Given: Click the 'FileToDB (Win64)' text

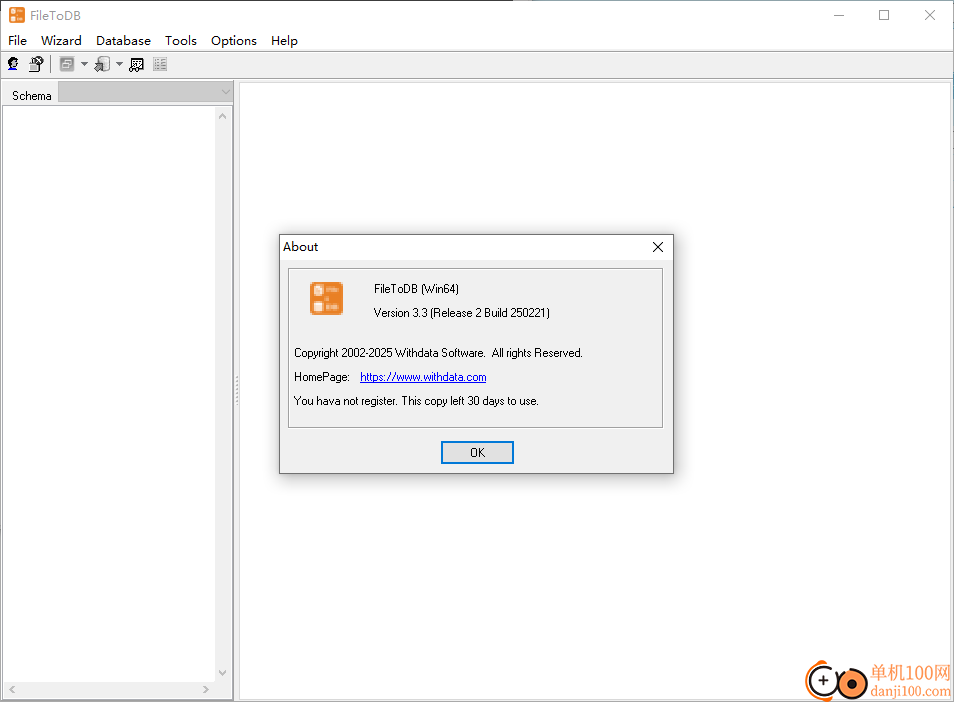Looking at the screenshot, I should coord(416,289).
